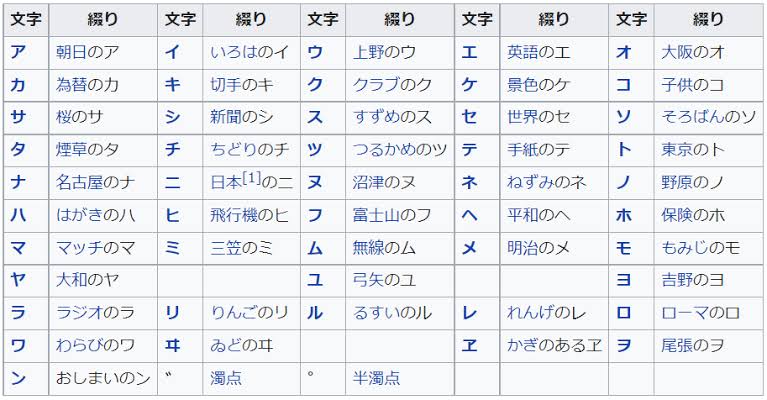Open the 飛行機 link

tap(234, 215)
